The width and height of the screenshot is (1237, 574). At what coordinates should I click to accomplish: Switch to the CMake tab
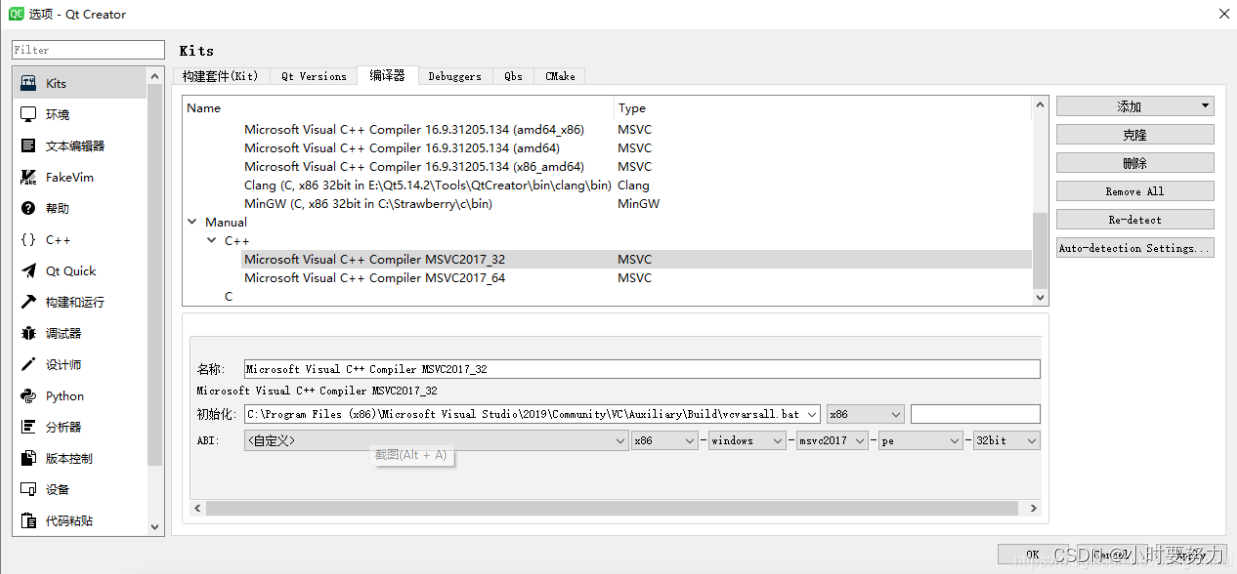coord(559,76)
